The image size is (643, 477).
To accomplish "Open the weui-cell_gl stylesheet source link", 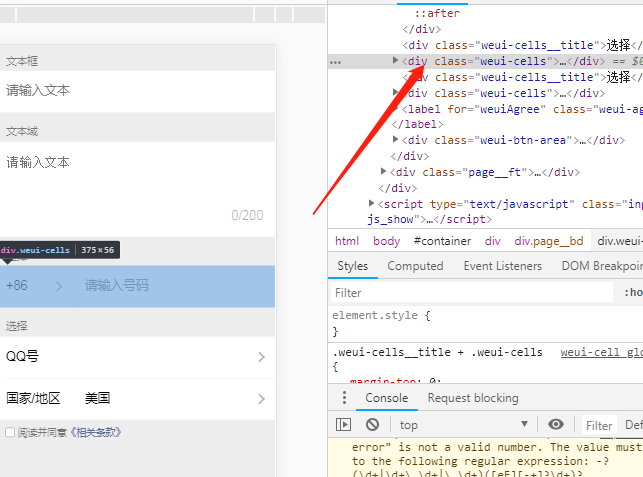I will [x=601, y=353].
